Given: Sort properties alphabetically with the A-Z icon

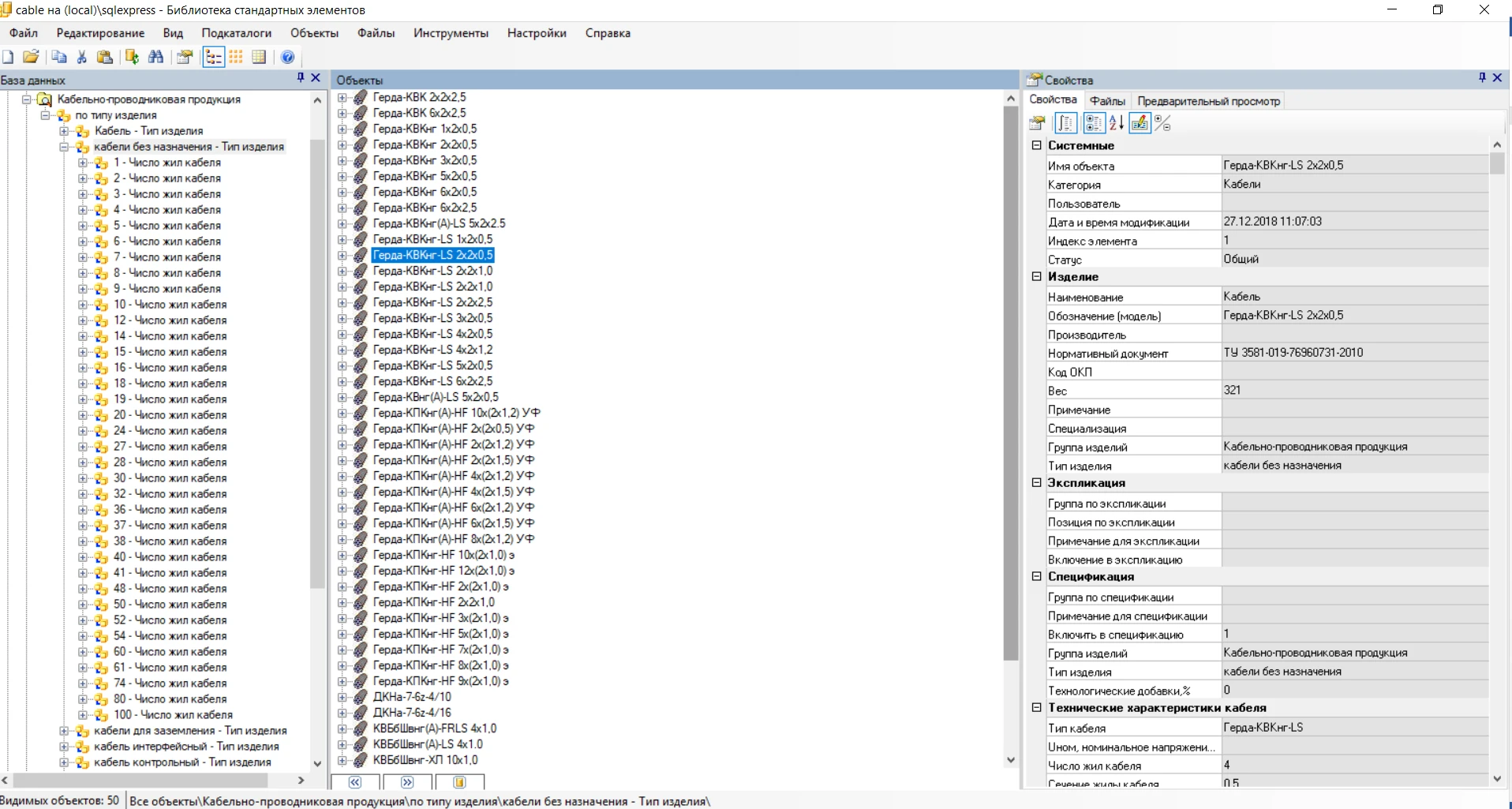Looking at the screenshot, I should (1116, 123).
